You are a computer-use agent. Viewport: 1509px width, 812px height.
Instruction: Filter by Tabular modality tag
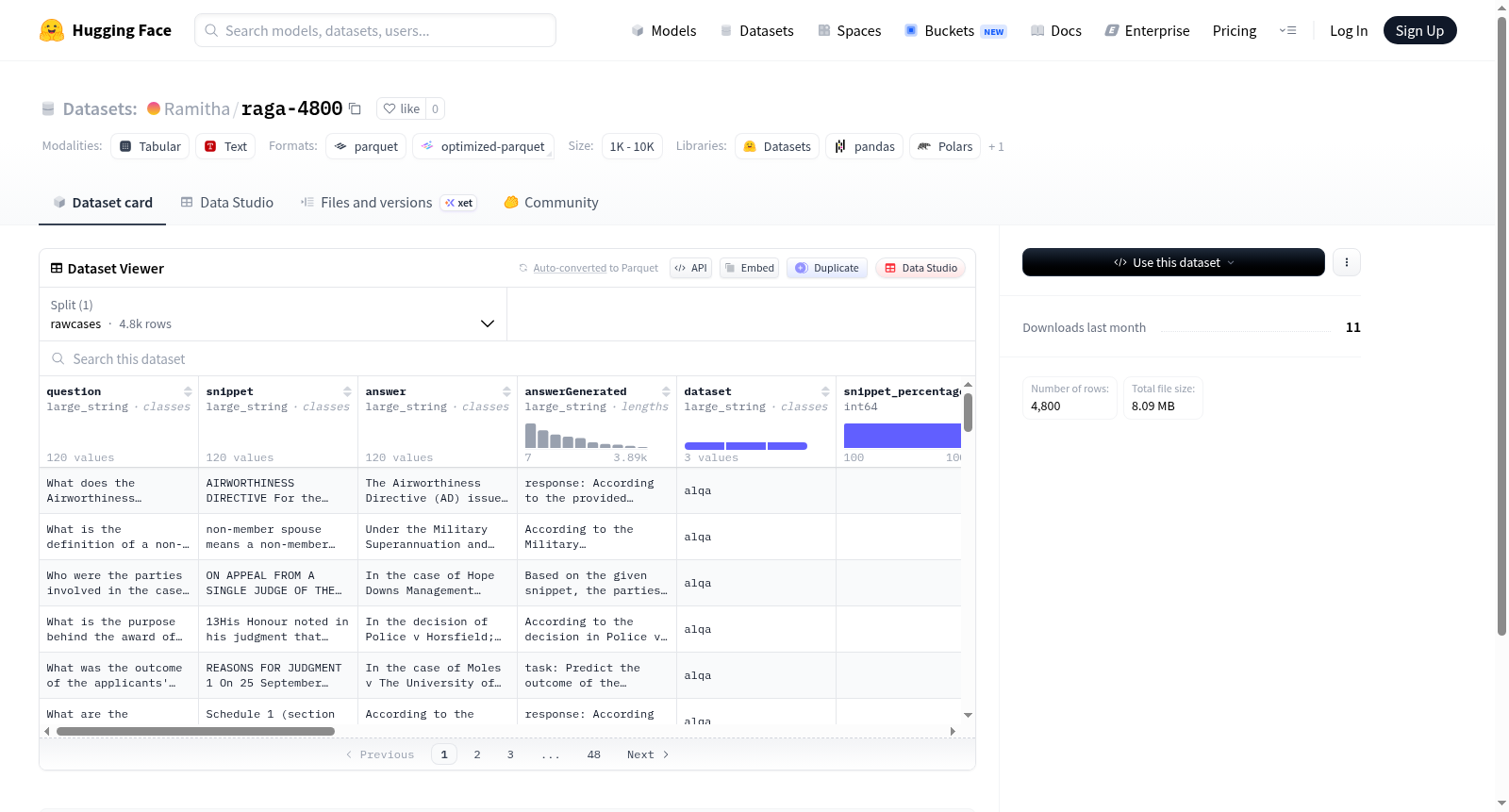click(150, 146)
